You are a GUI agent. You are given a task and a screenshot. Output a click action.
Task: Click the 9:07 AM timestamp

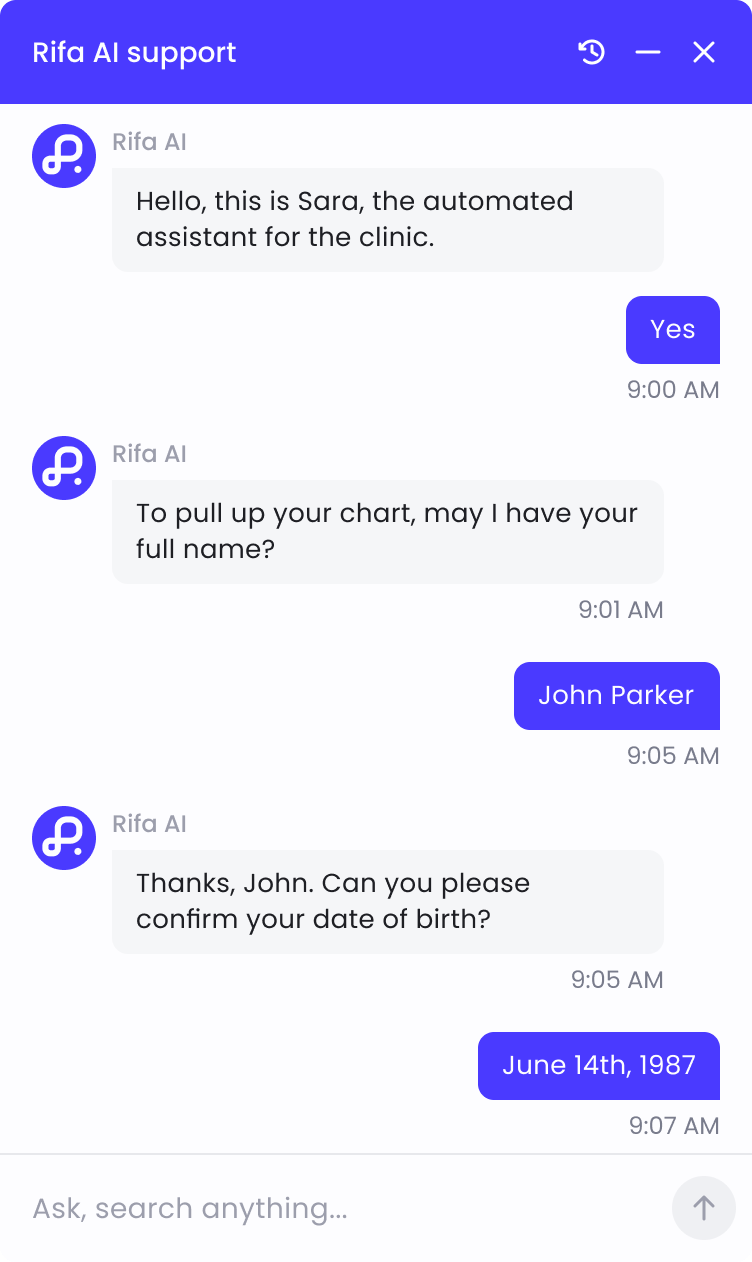[673, 1126]
